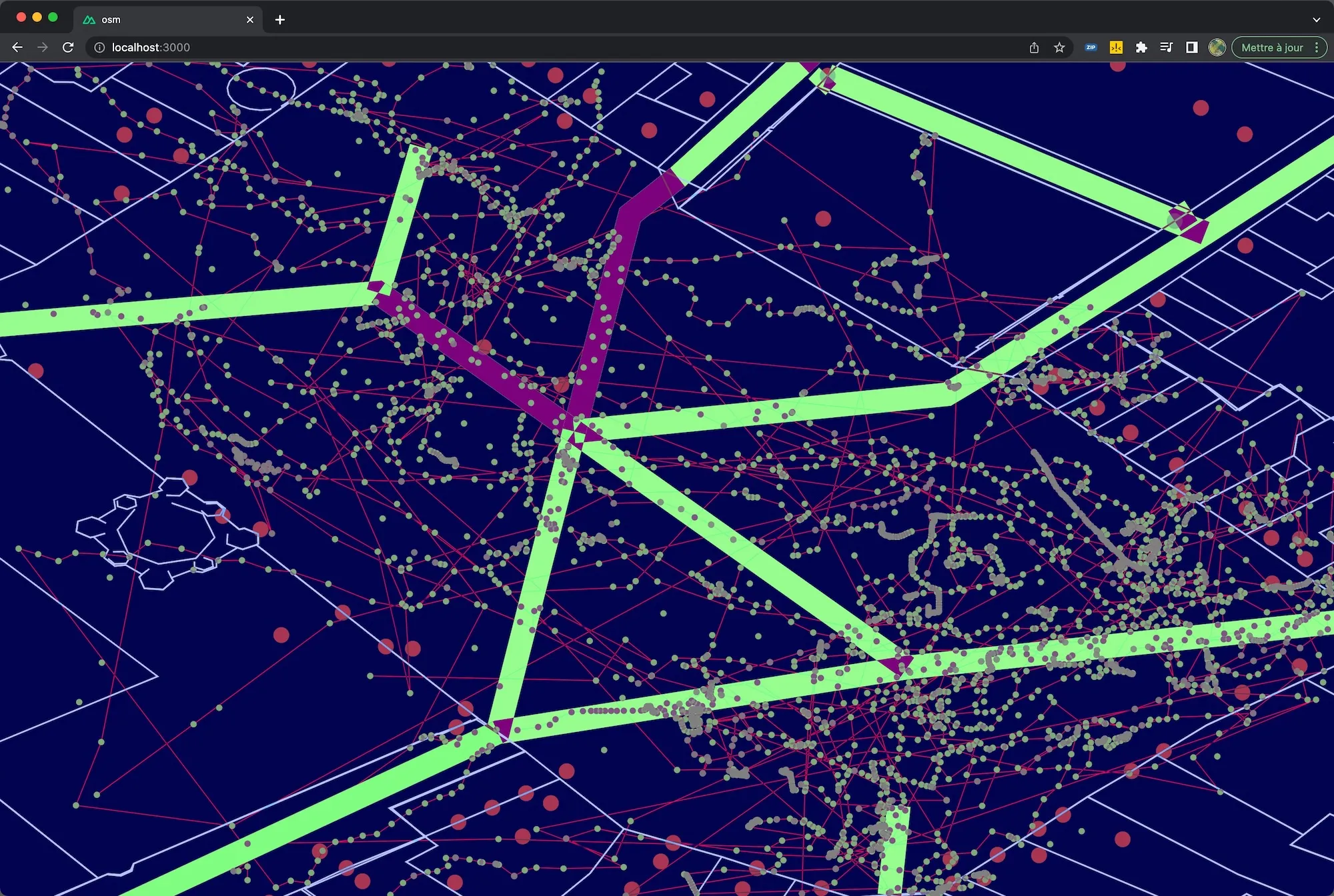Open the media controls icon
The image size is (1334, 896).
(x=1166, y=47)
